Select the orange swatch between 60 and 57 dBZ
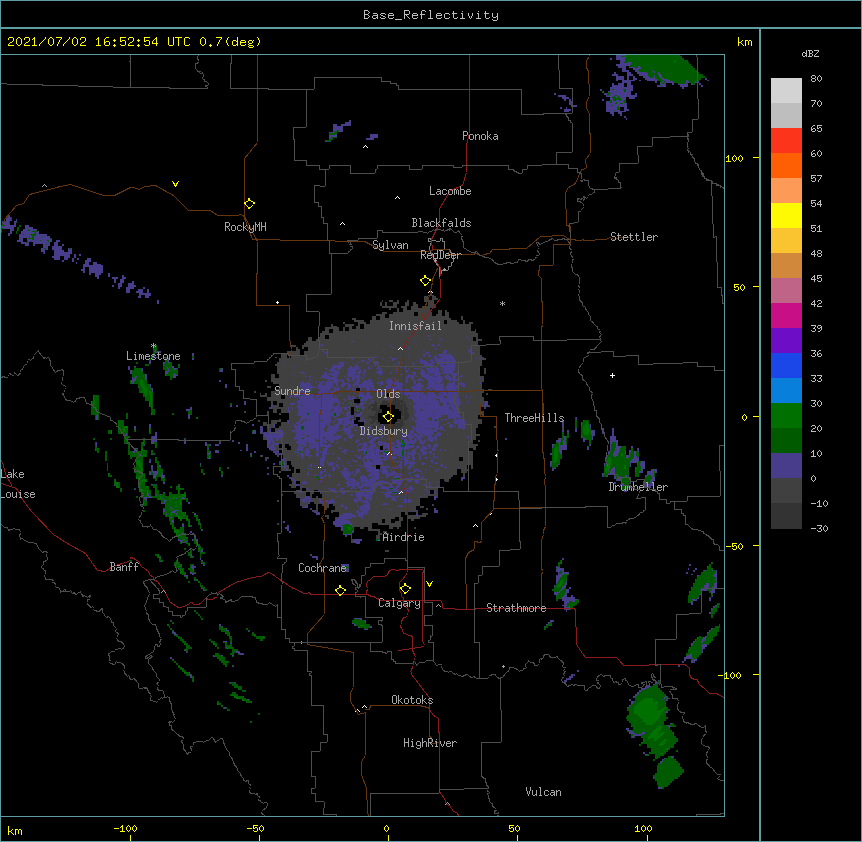The height and width of the screenshot is (842, 862). (786, 165)
